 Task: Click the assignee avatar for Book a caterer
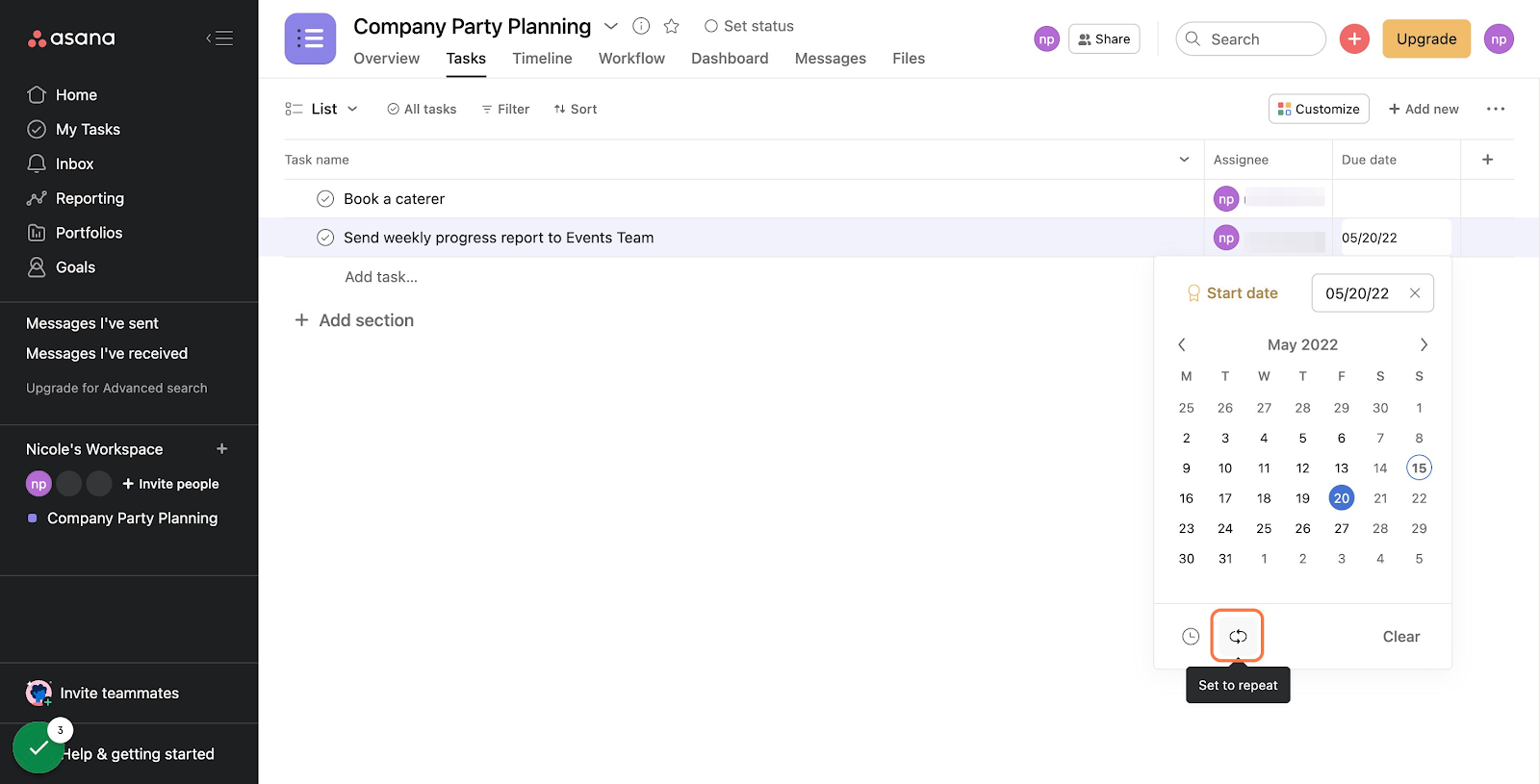point(1225,199)
